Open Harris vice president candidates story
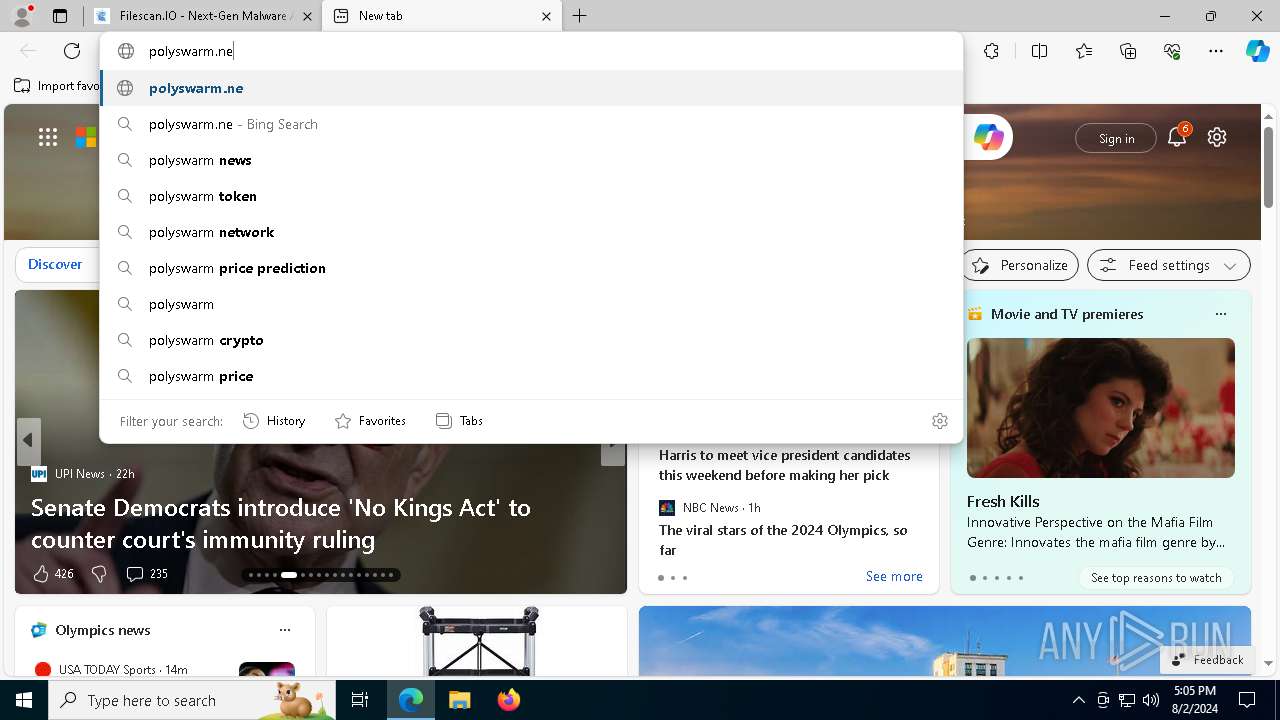1280x720 pixels. (x=784, y=465)
